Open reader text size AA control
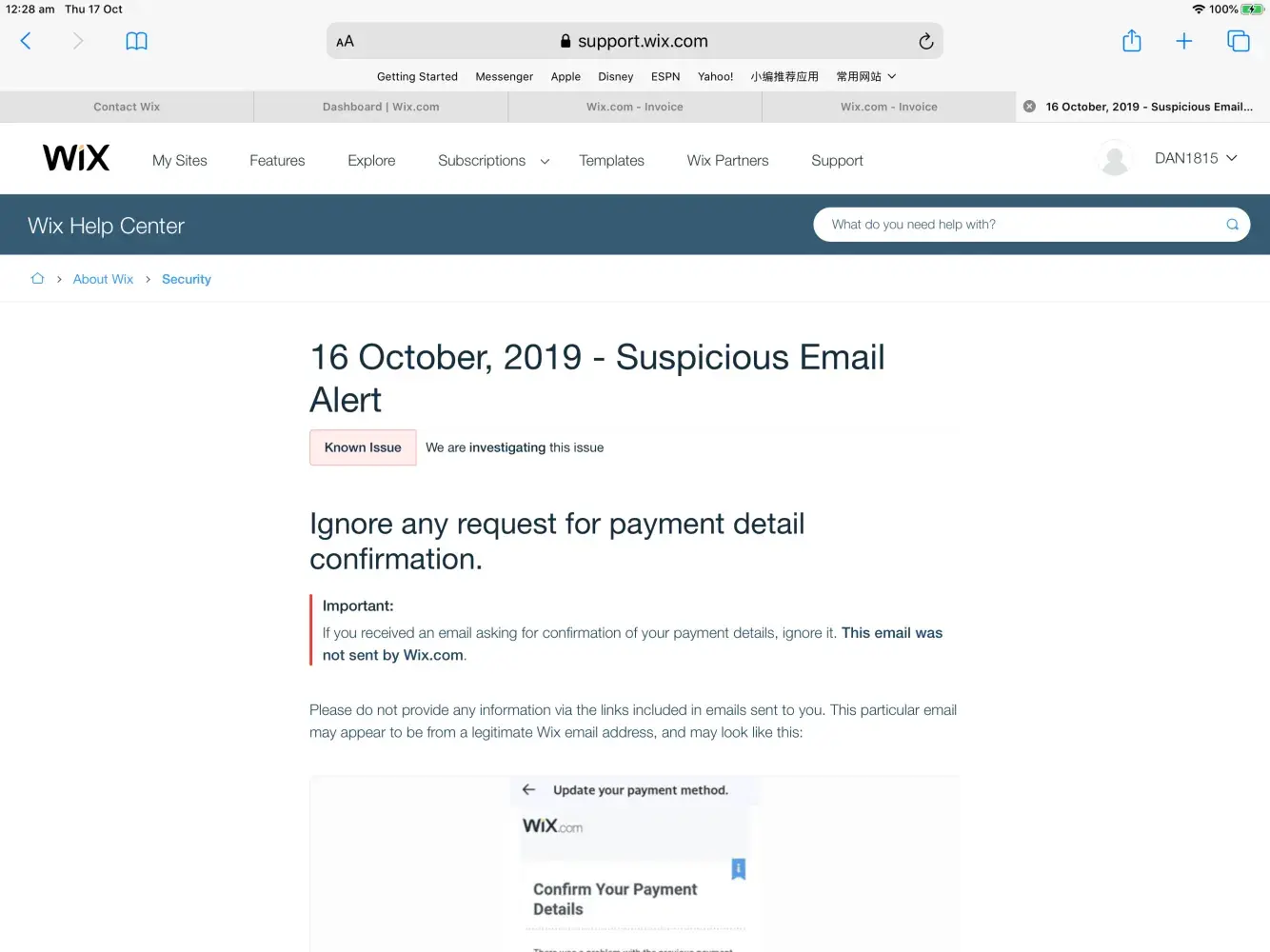The height and width of the screenshot is (952, 1270). point(345,41)
